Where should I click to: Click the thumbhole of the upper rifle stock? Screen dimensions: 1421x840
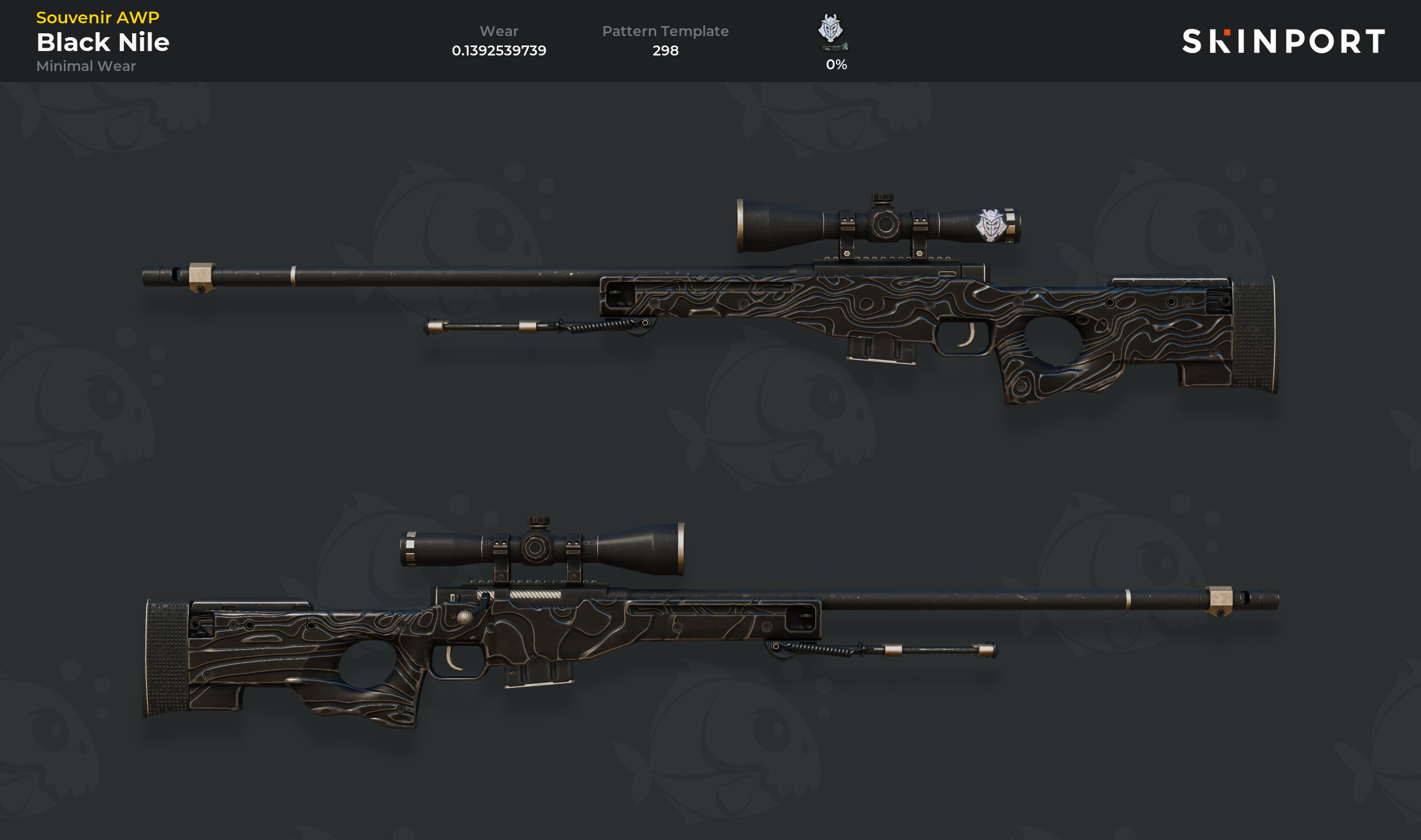[x=1053, y=341]
